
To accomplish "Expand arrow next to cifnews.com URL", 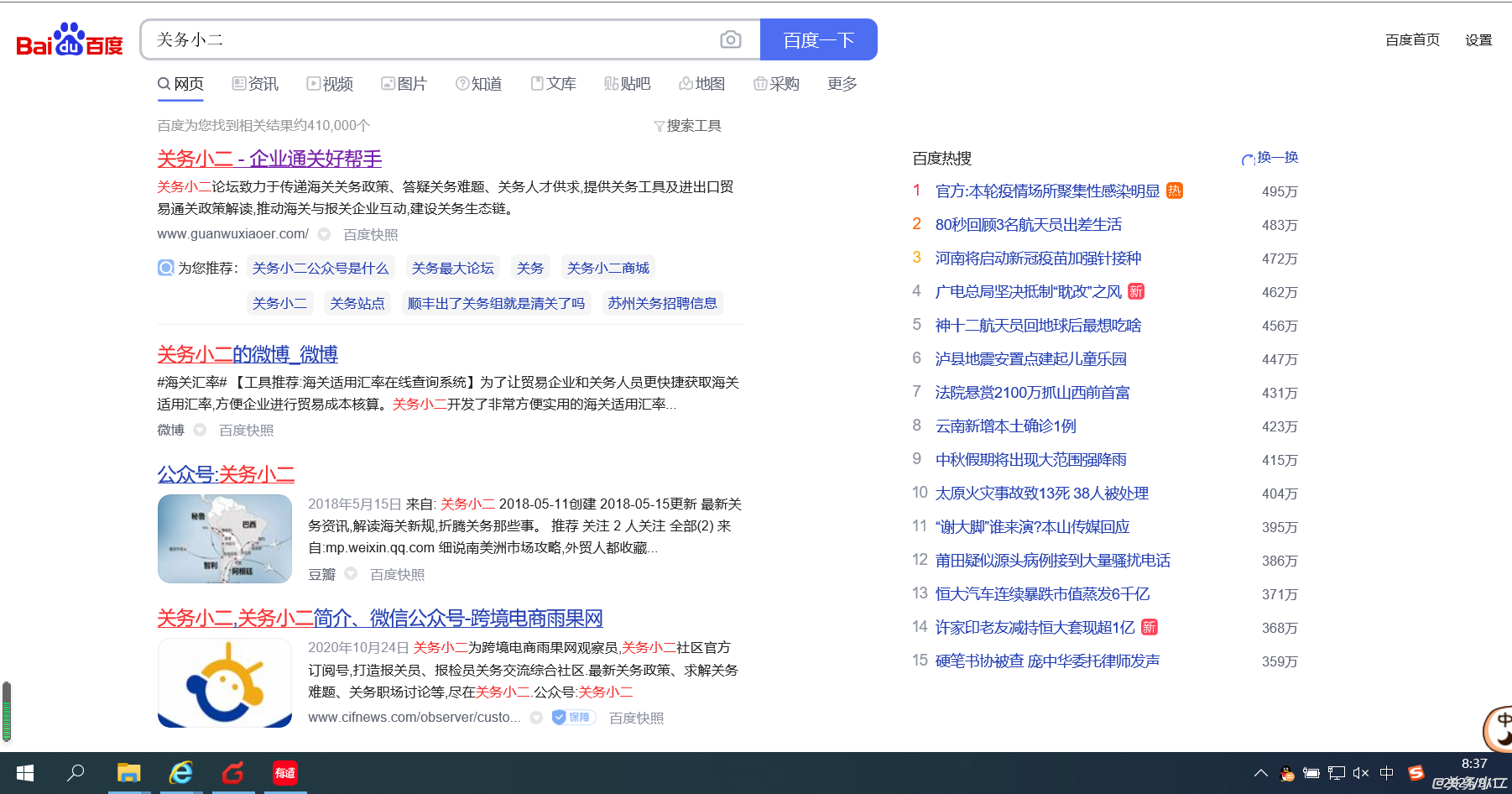I will click(x=536, y=718).
